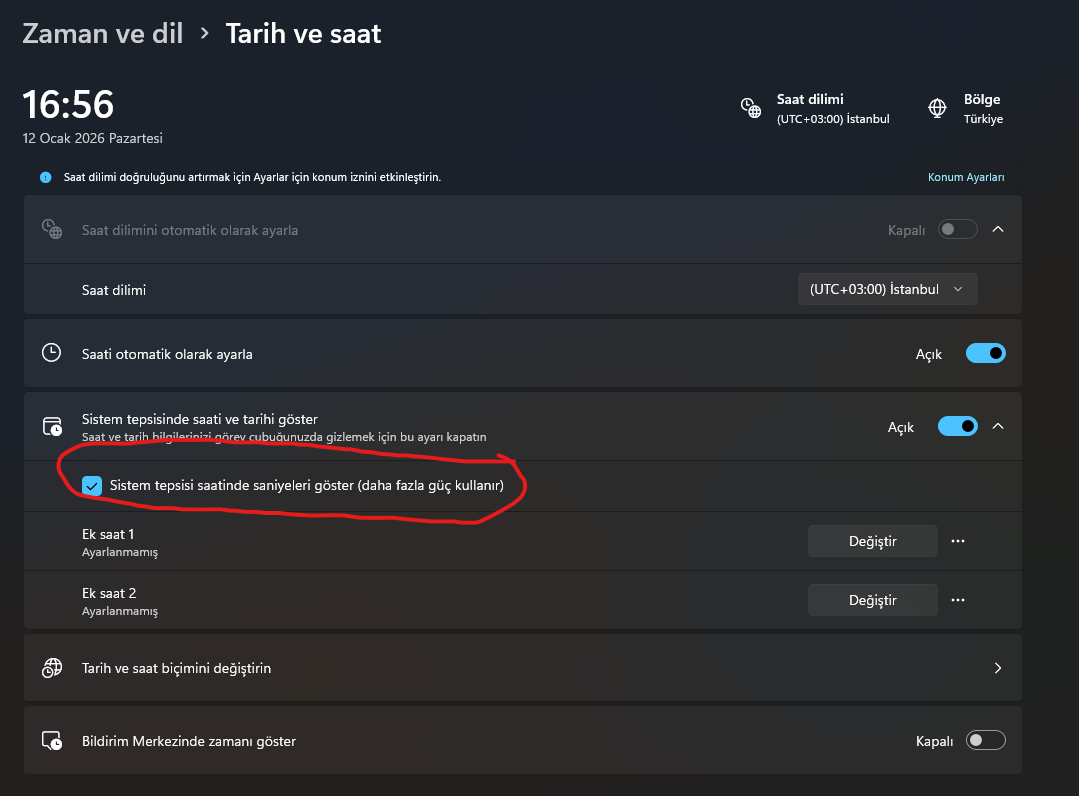Image resolution: width=1079 pixels, height=796 pixels.
Task: Click the Bildirim Merkezinde zamanı göster icon
Action: [51, 741]
